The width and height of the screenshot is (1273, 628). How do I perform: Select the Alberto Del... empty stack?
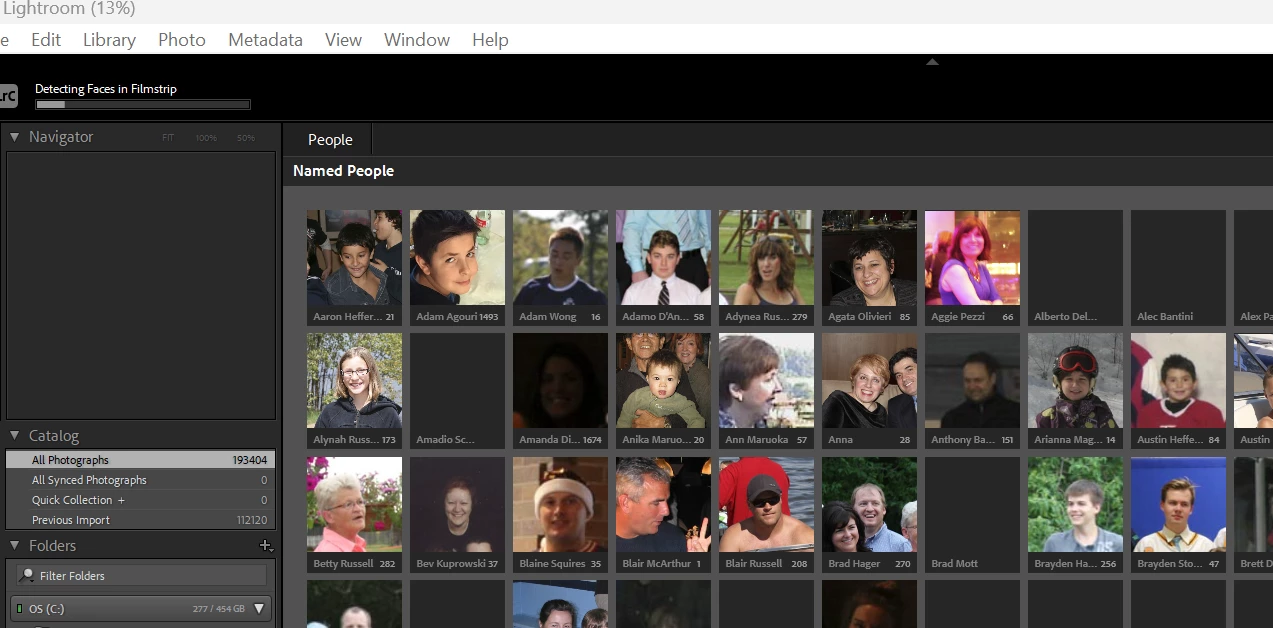1075,257
